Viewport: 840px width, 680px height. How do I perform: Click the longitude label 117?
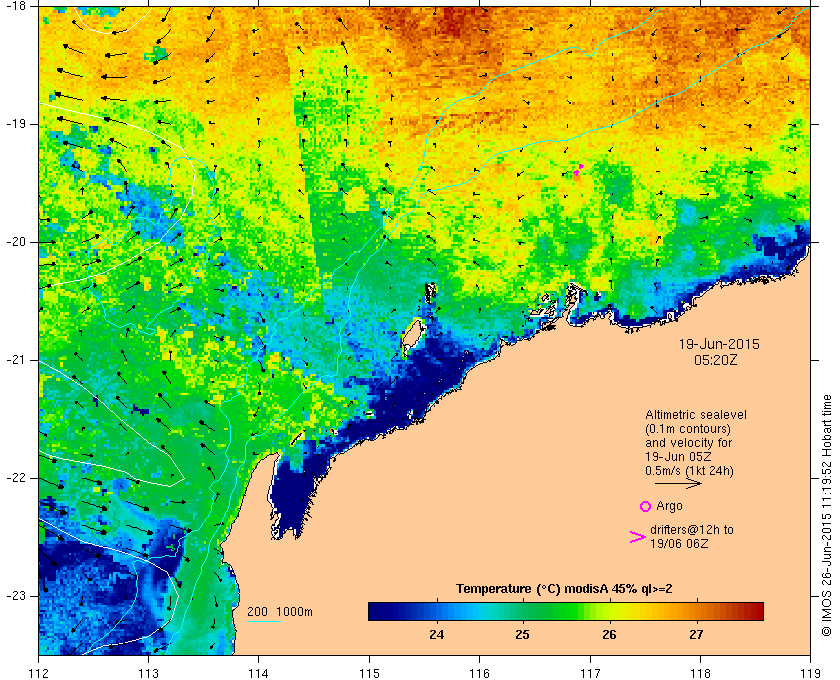pyautogui.click(x=590, y=673)
